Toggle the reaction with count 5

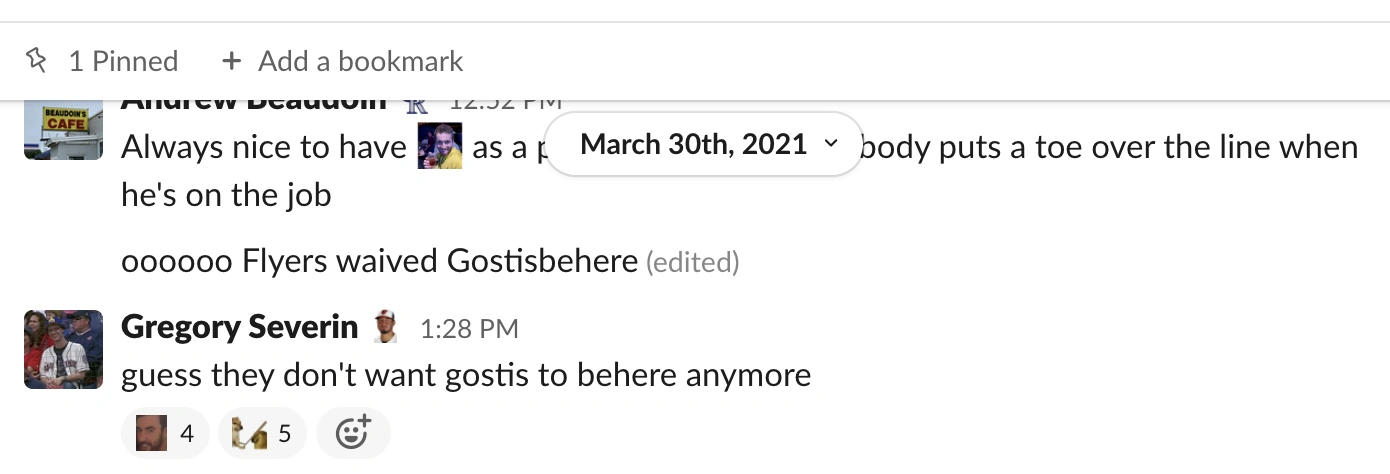click(x=261, y=433)
